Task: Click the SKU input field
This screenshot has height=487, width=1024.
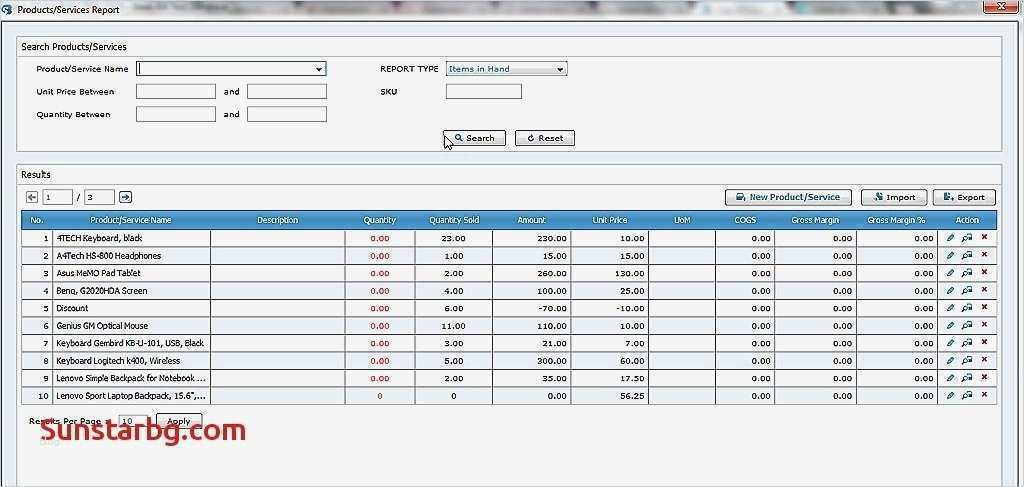Action: [484, 91]
